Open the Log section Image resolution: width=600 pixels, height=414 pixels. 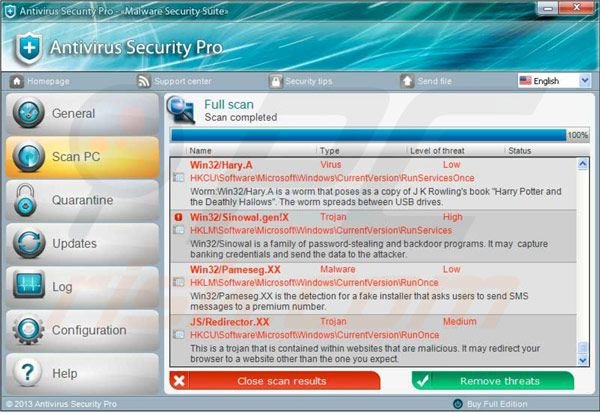click(x=82, y=287)
